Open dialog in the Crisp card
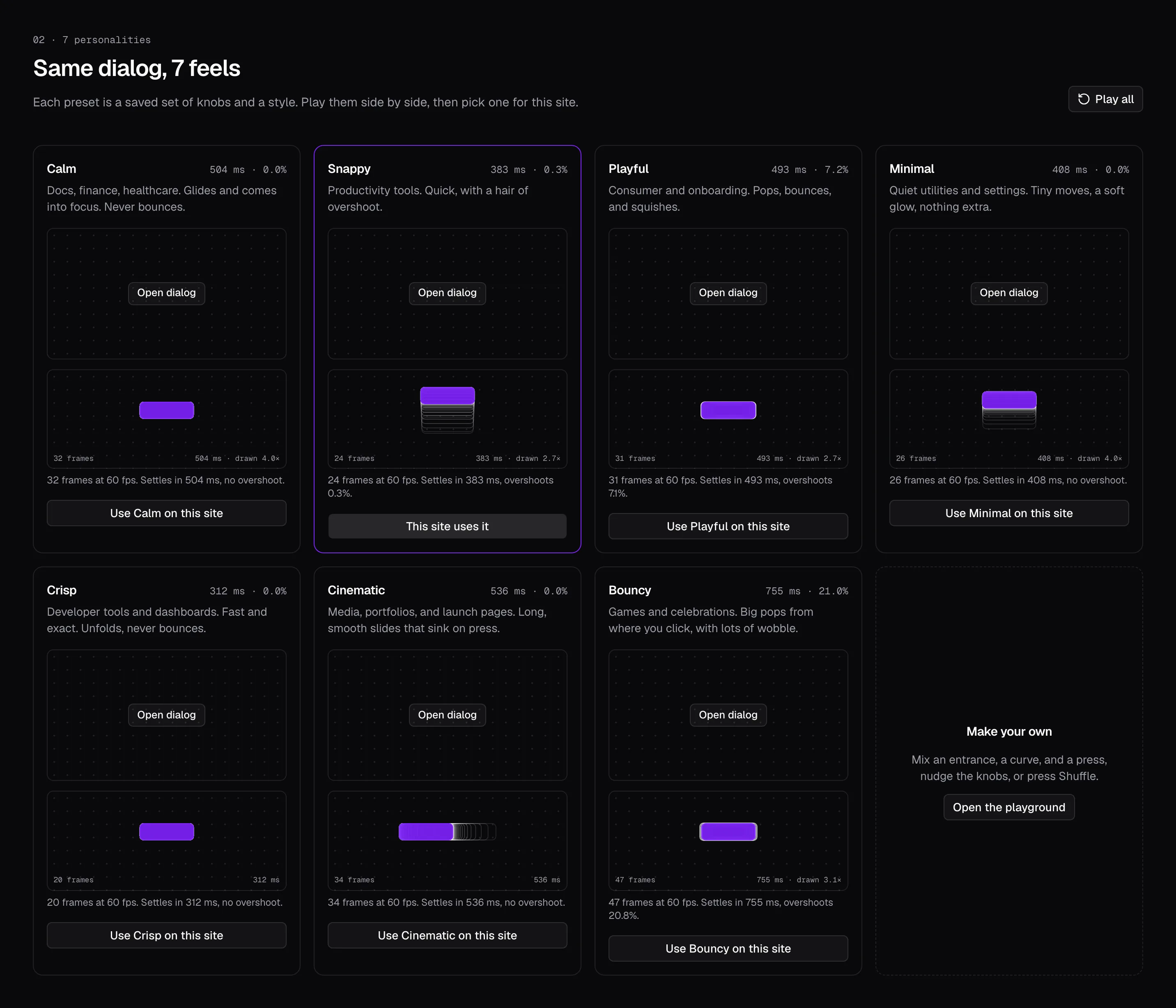This screenshot has width=1176, height=1008. point(166,715)
